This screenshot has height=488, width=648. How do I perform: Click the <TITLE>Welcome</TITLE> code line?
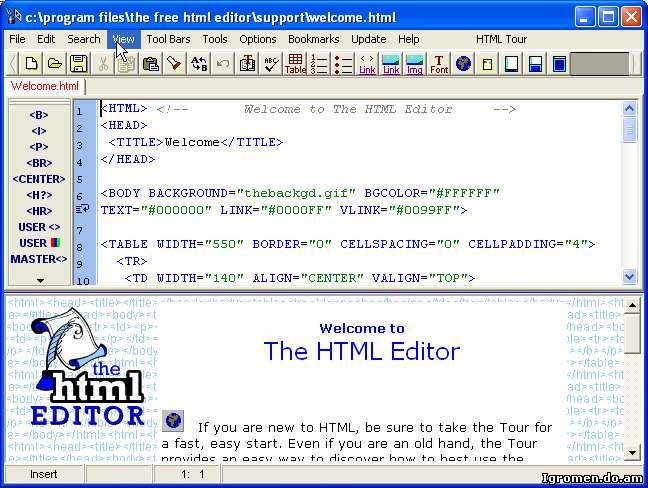tap(196, 143)
